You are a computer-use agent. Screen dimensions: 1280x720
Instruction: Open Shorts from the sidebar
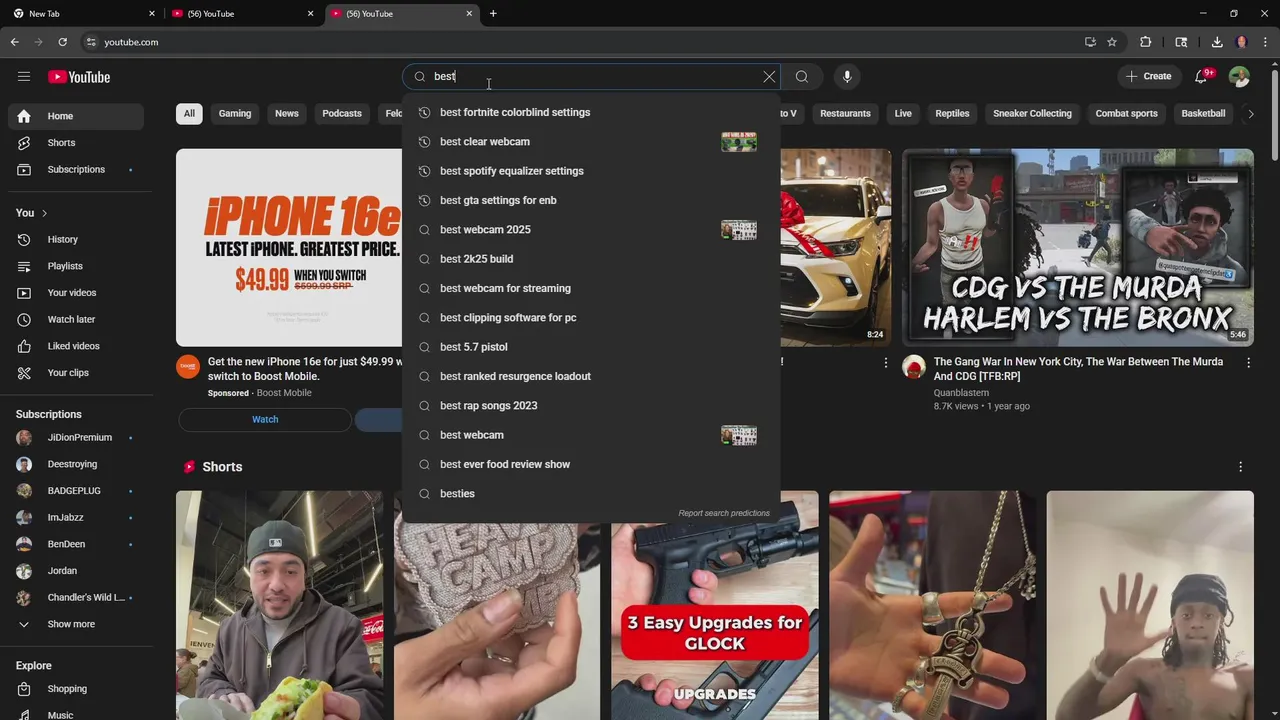click(76, 143)
